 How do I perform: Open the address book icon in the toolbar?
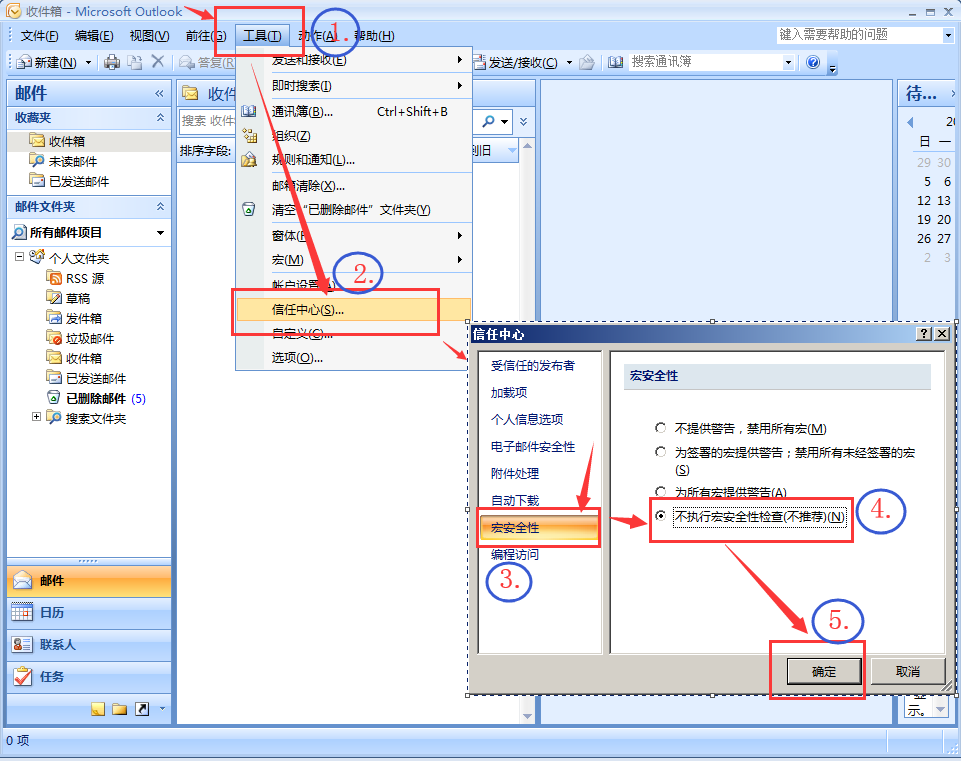[615, 62]
